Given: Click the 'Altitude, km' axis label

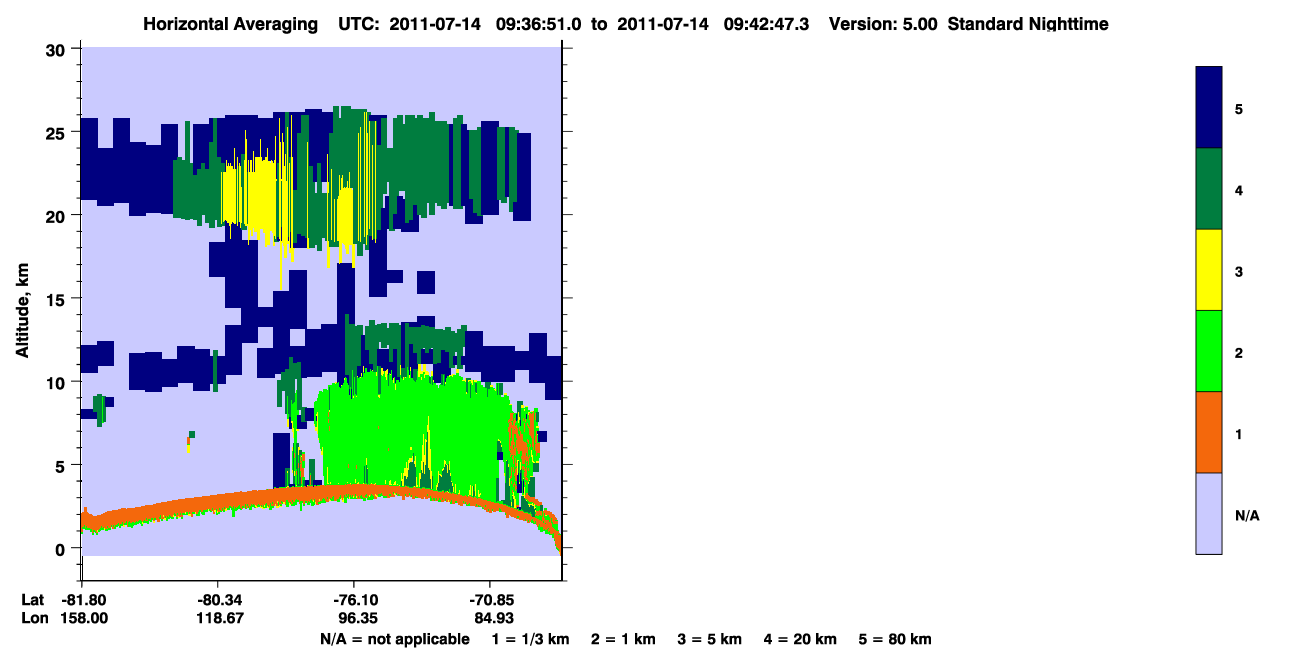Looking at the screenshot, I should tap(22, 312).
